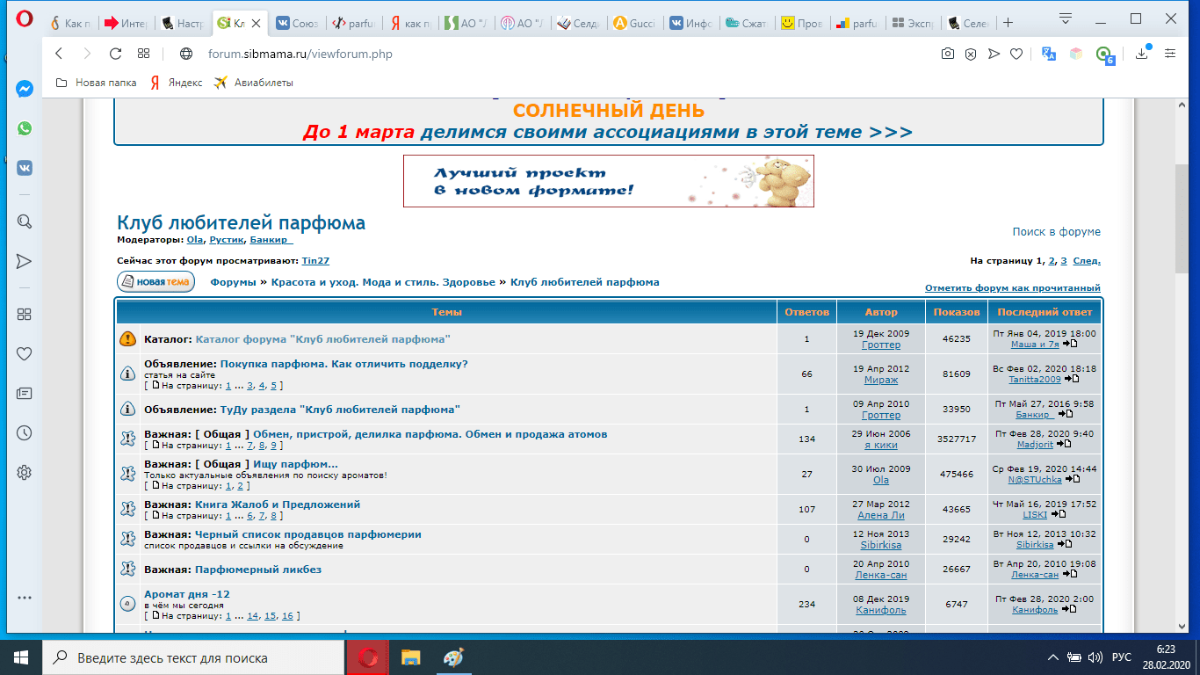Open Facebook Messenger in the sidebar
Viewport: 1200px width, 675px height.
(23, 88)
